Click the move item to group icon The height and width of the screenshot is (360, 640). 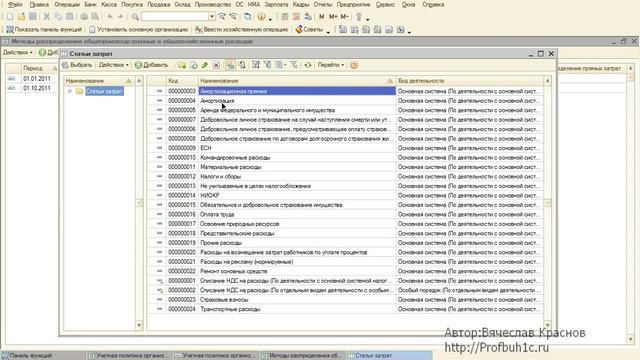[242, 65]
